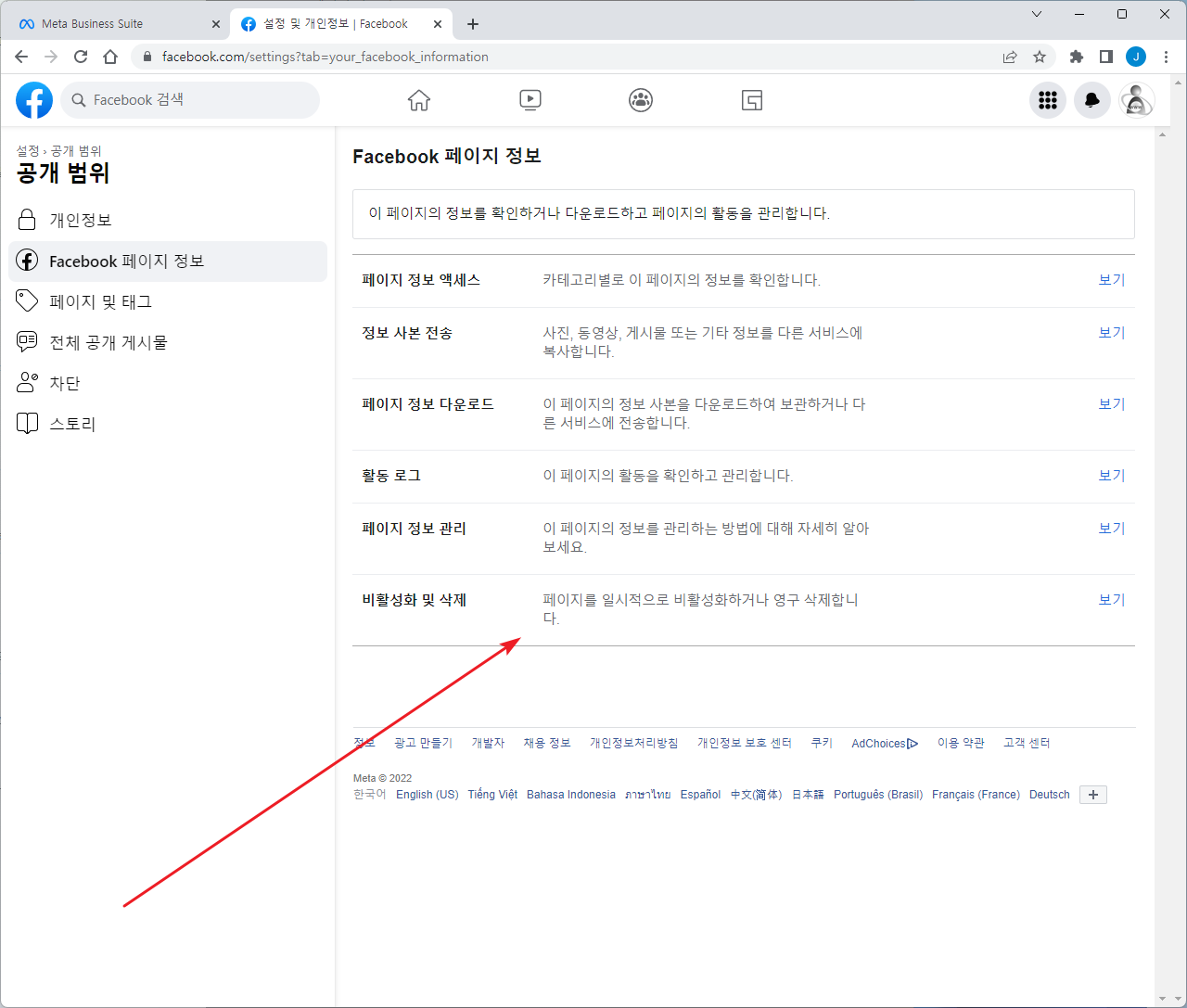Image resolution: width=1187 pixels, height=1008 pixels.
Task: Switch language to Deutsch
Action: 1050,795
